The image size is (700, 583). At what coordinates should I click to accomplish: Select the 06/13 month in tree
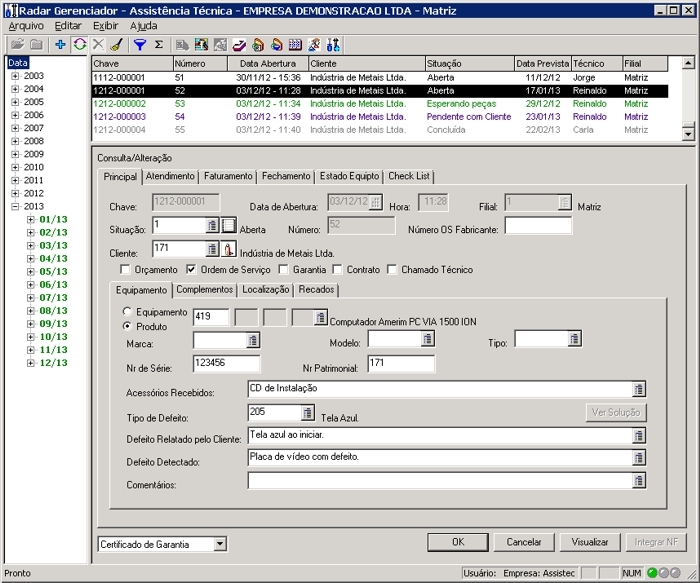(53, 284)
